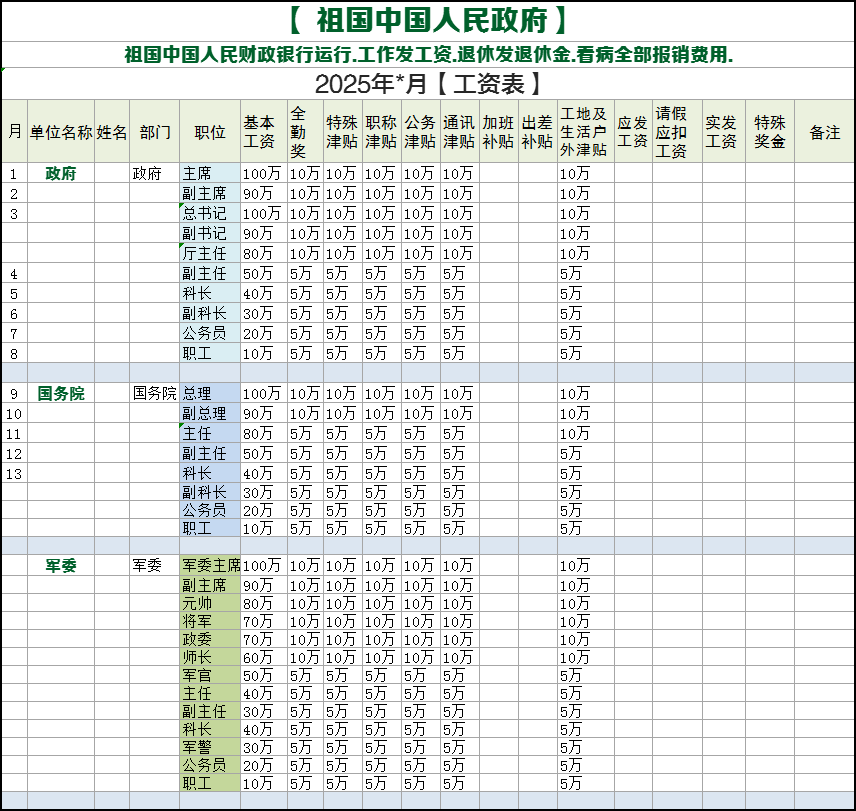Image resolution: width=856 pixels, height=811 pixels.
Task: Select the 军警 position cell
Action: pos(210,747)
